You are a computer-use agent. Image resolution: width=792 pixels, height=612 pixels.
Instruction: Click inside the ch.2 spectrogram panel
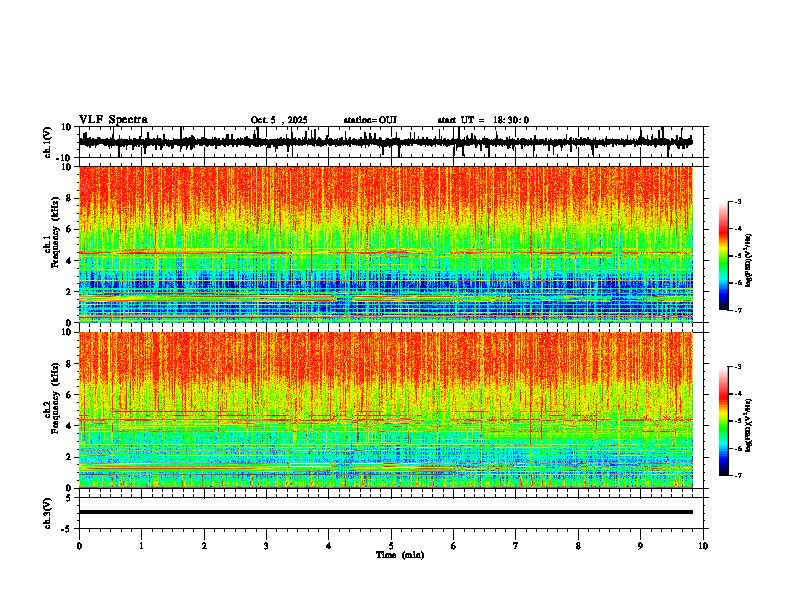[x=386, y=410]
